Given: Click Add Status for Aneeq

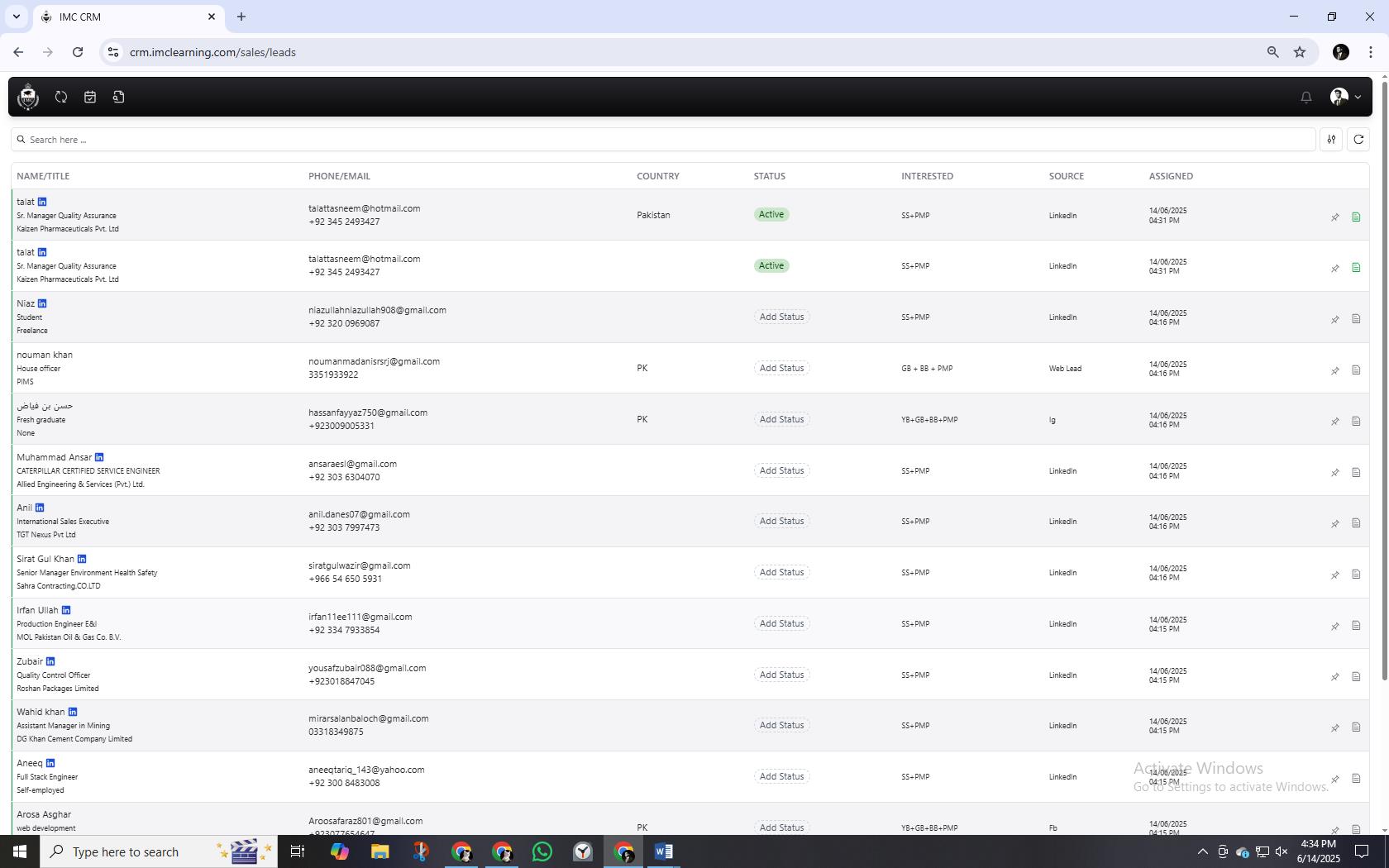Looking at the screenshot, I should click(781, 776).
